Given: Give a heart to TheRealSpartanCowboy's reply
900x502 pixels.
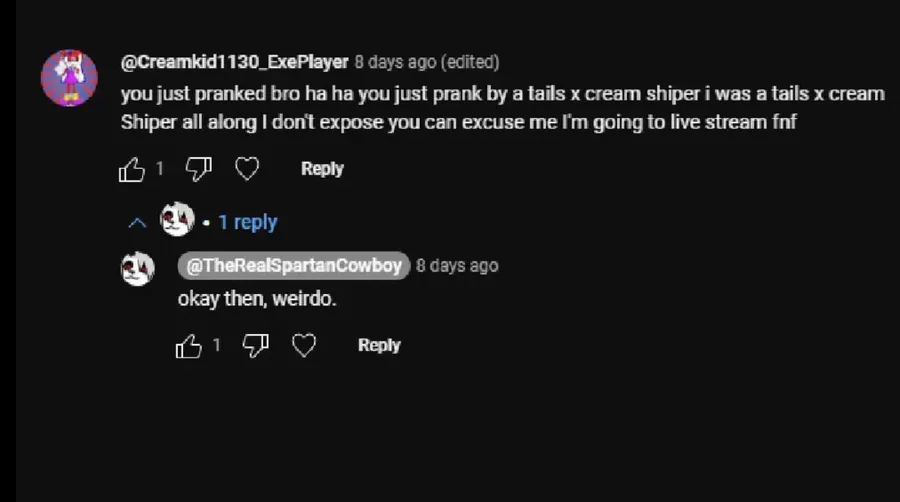Looking at the screenshot, I should (304, 346).
